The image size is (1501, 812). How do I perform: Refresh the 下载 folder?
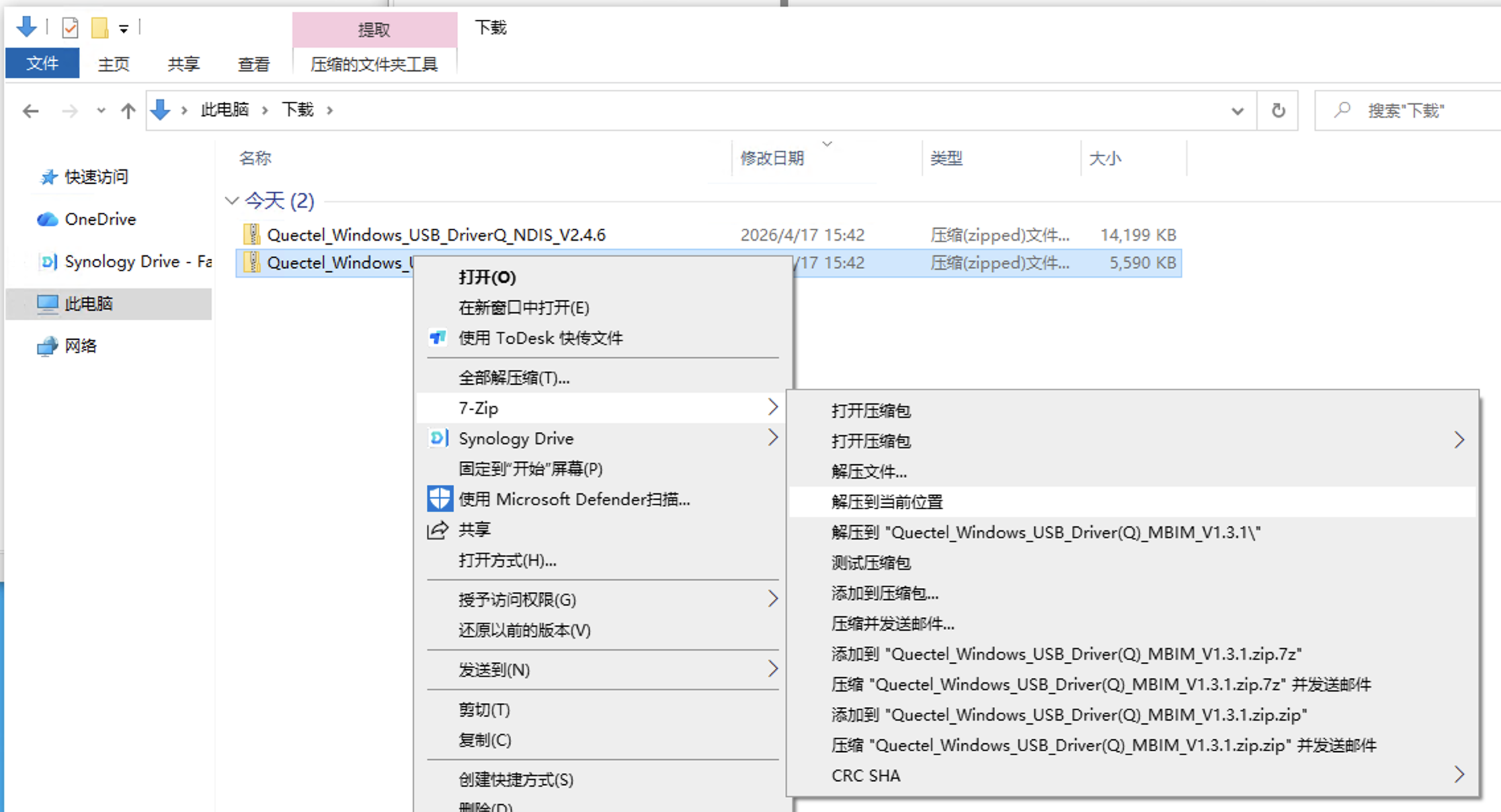1278,110
